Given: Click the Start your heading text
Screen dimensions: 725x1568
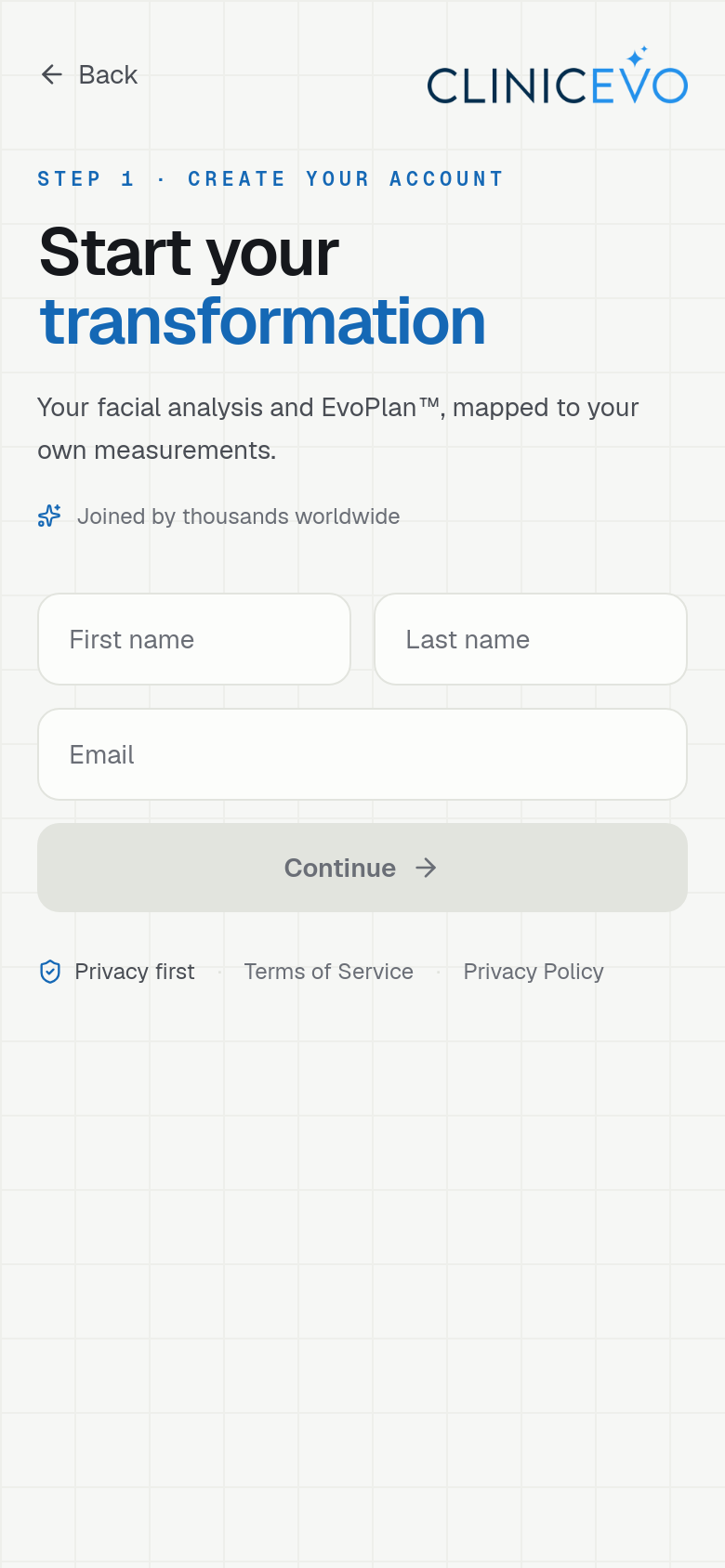Looking at the screenshot, I should click(190, 253).
